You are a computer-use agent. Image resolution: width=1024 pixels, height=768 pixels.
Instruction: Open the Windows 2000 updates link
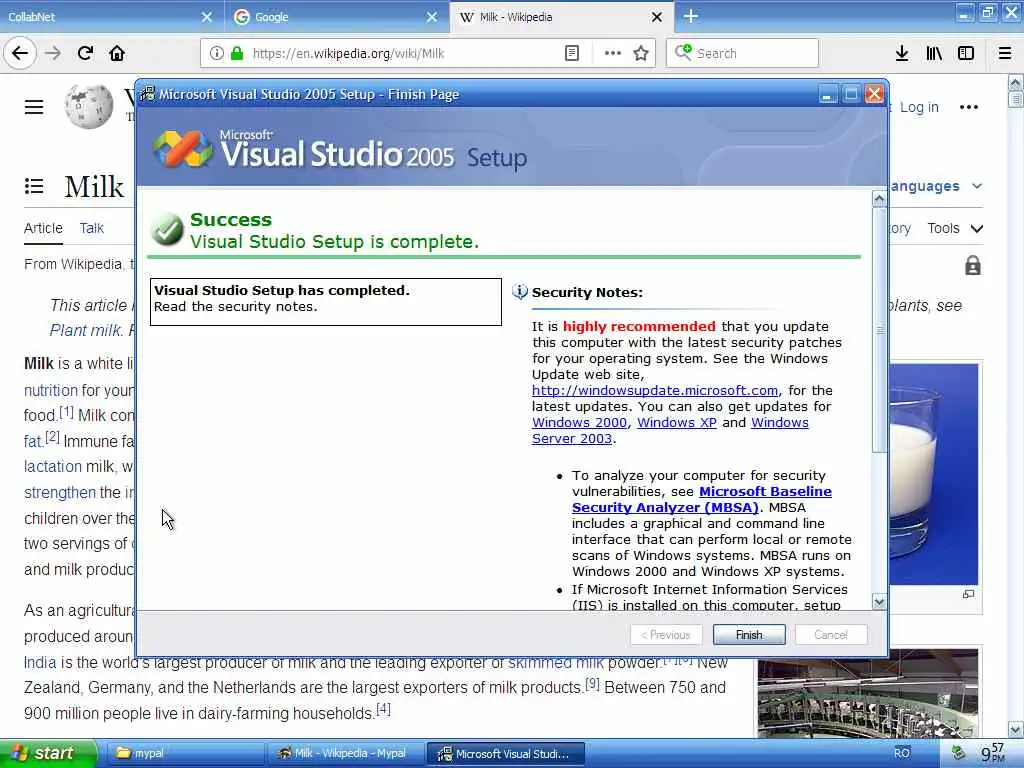(579, 423)
